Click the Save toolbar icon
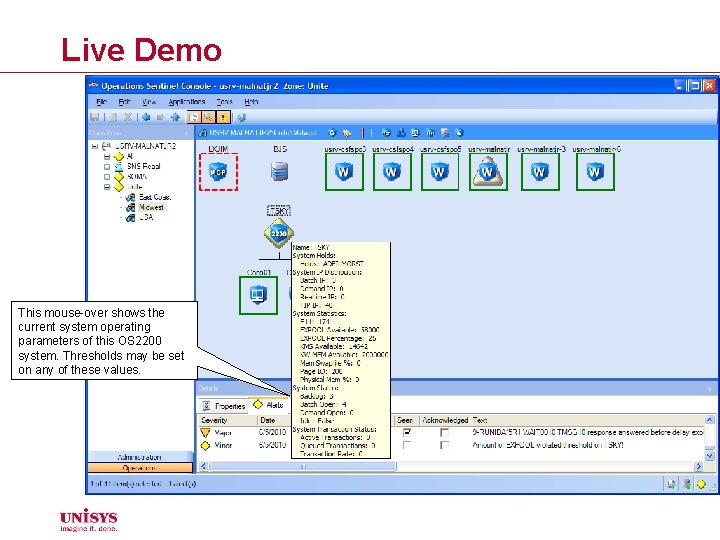The width and height of the screenshot is (720, 540). [95, 118]
